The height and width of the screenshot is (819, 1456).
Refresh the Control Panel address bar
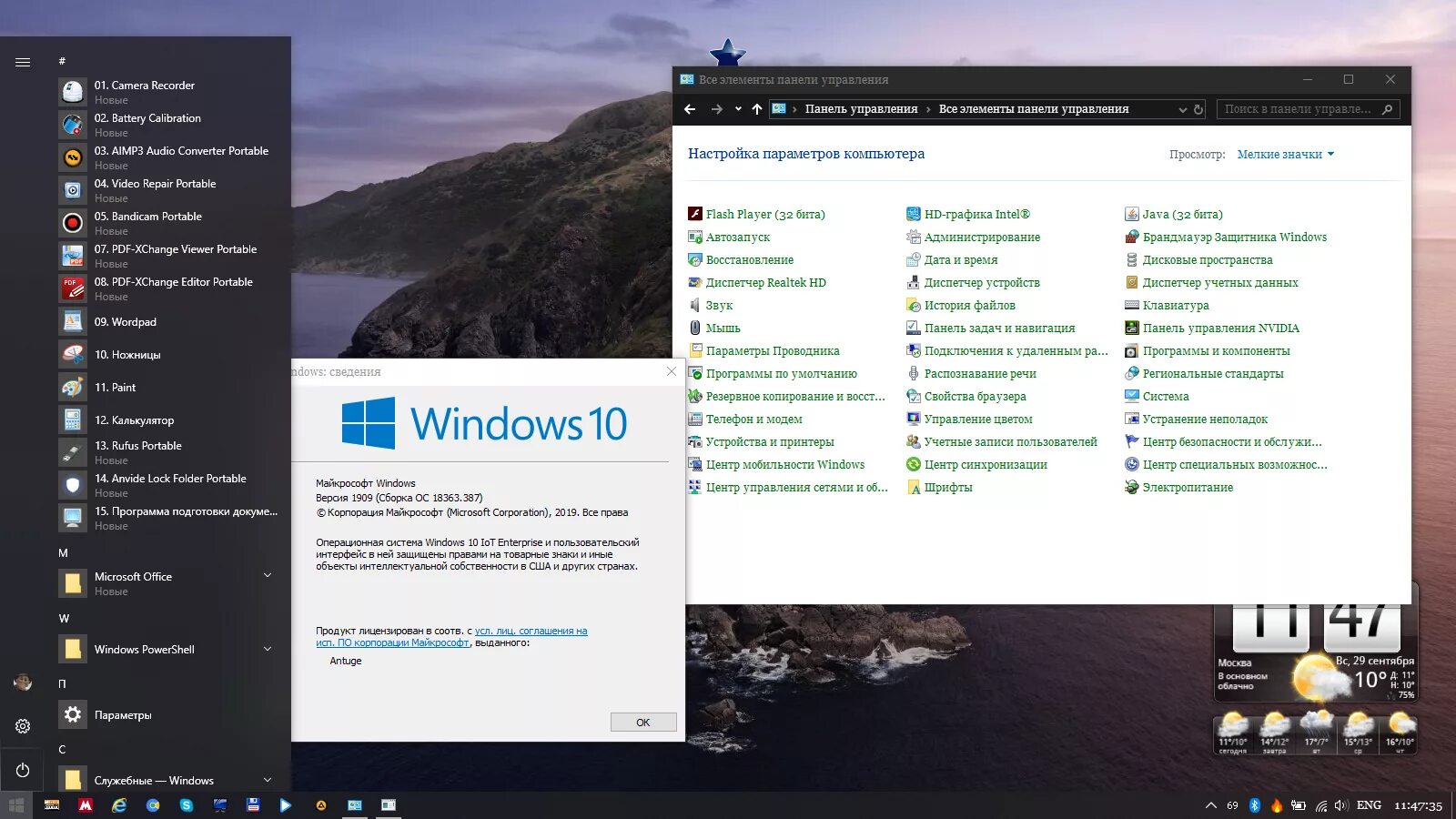1198,109
